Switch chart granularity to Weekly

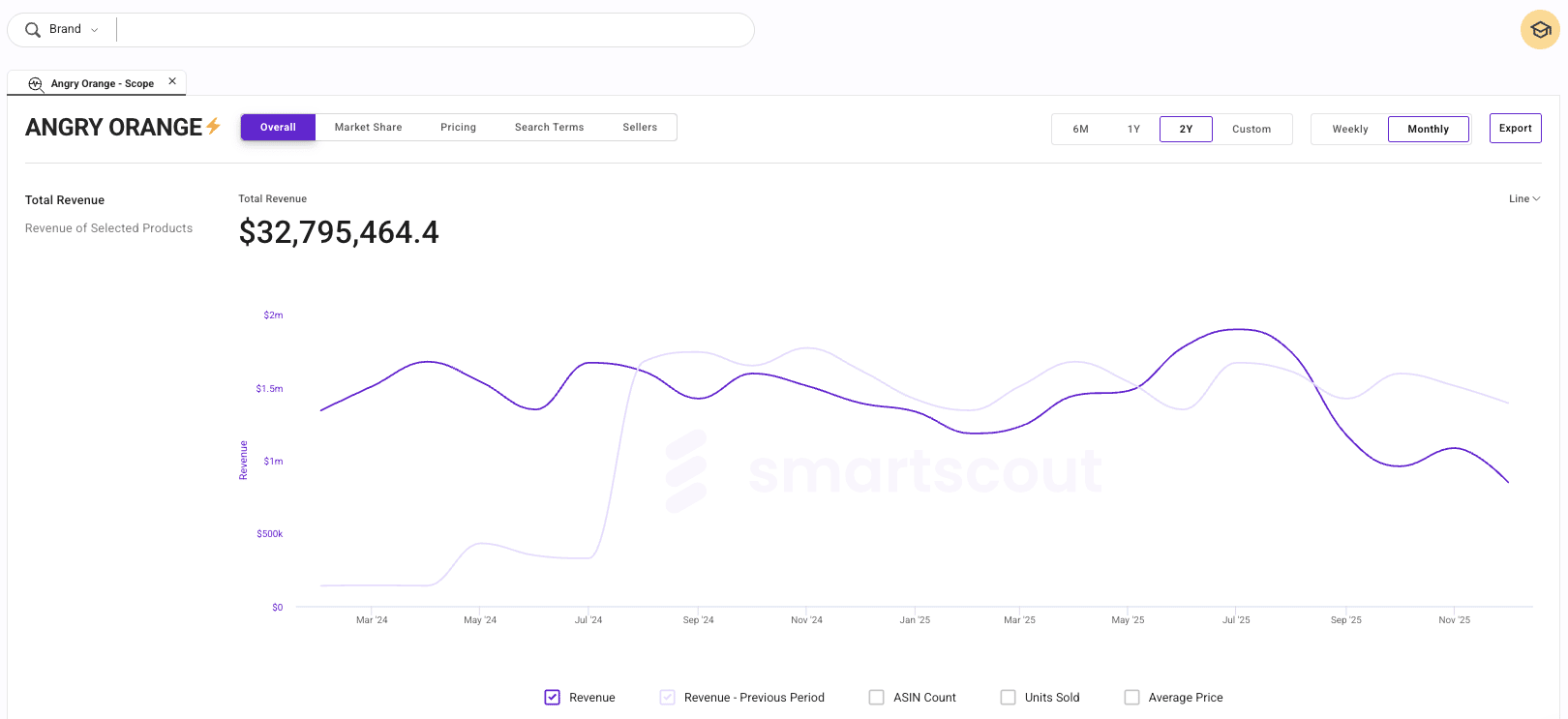1349,129
